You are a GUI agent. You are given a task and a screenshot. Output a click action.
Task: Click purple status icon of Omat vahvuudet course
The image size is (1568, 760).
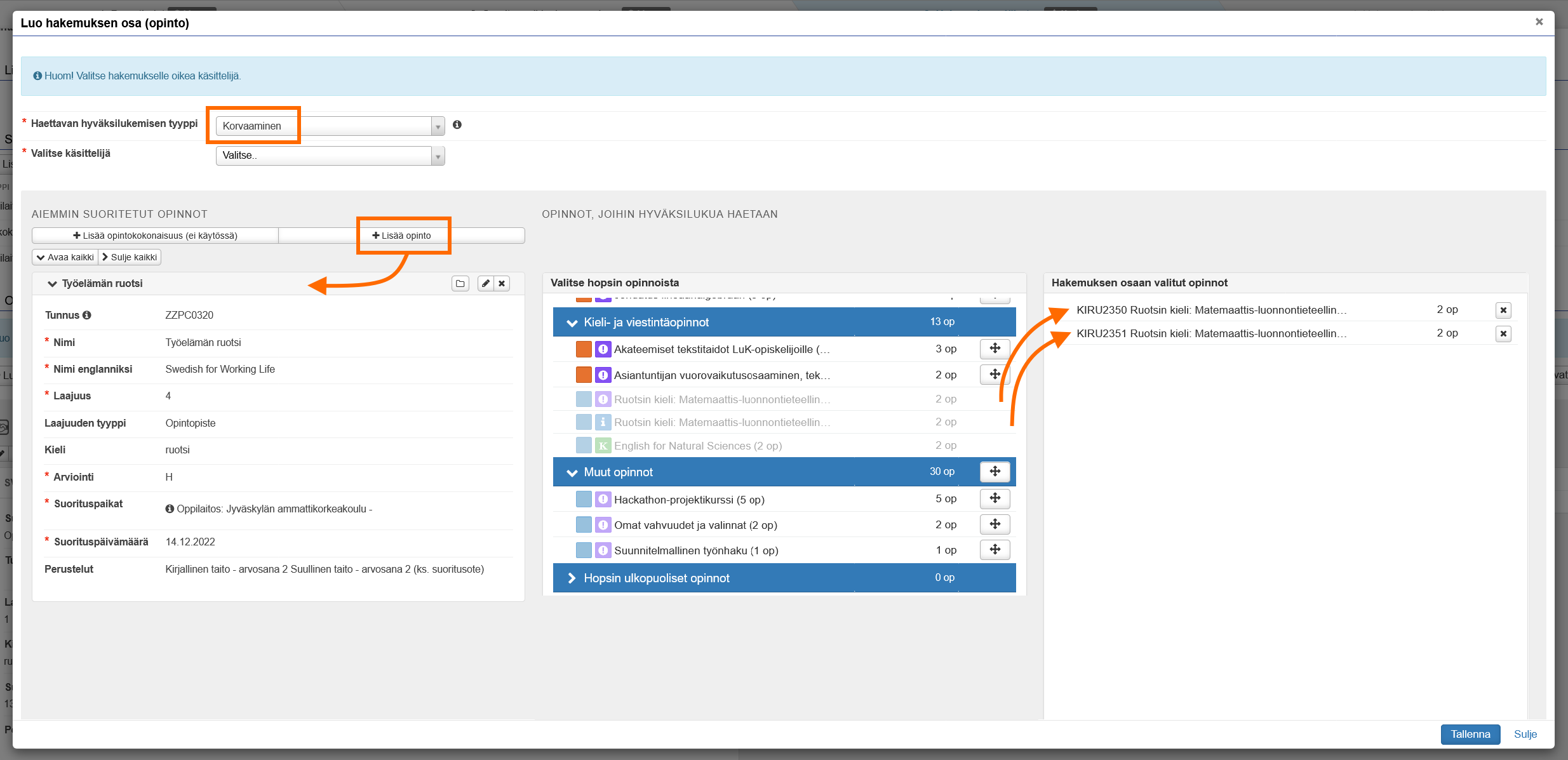603,525
